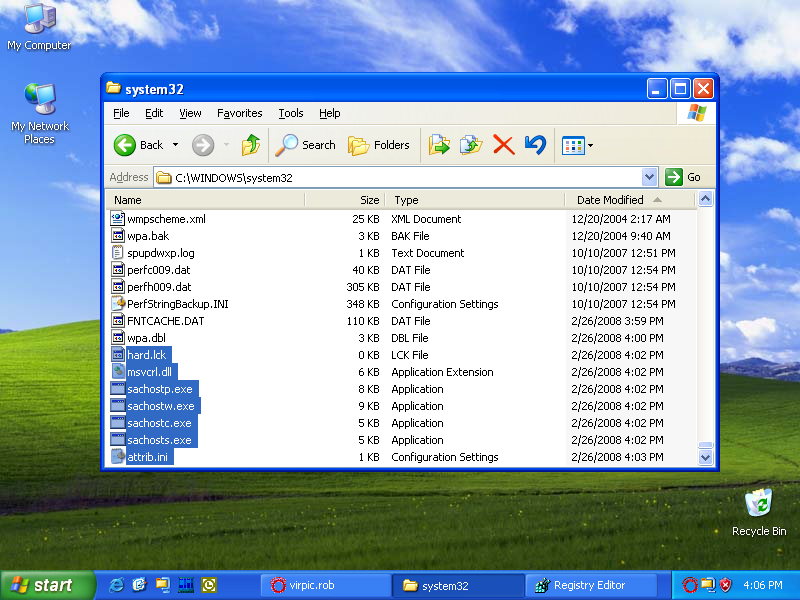Select wpa.dbl file

point(146,338)
